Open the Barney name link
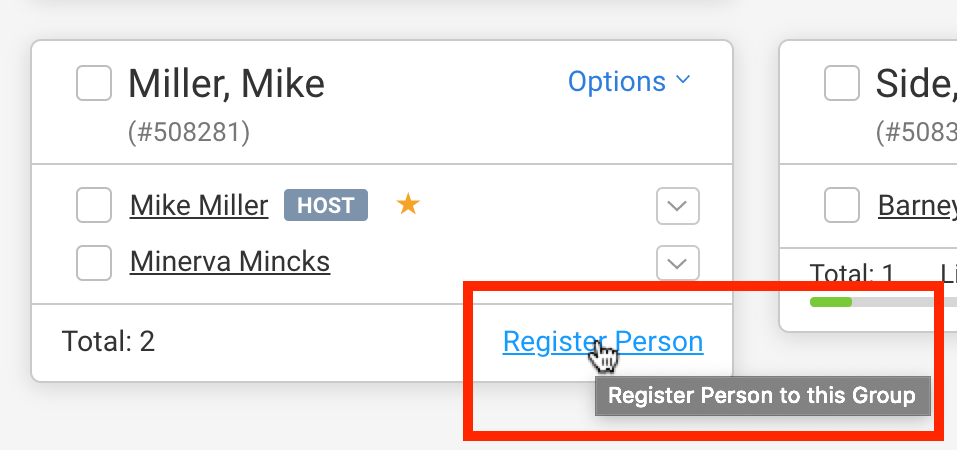 click(x=916, y=206)
